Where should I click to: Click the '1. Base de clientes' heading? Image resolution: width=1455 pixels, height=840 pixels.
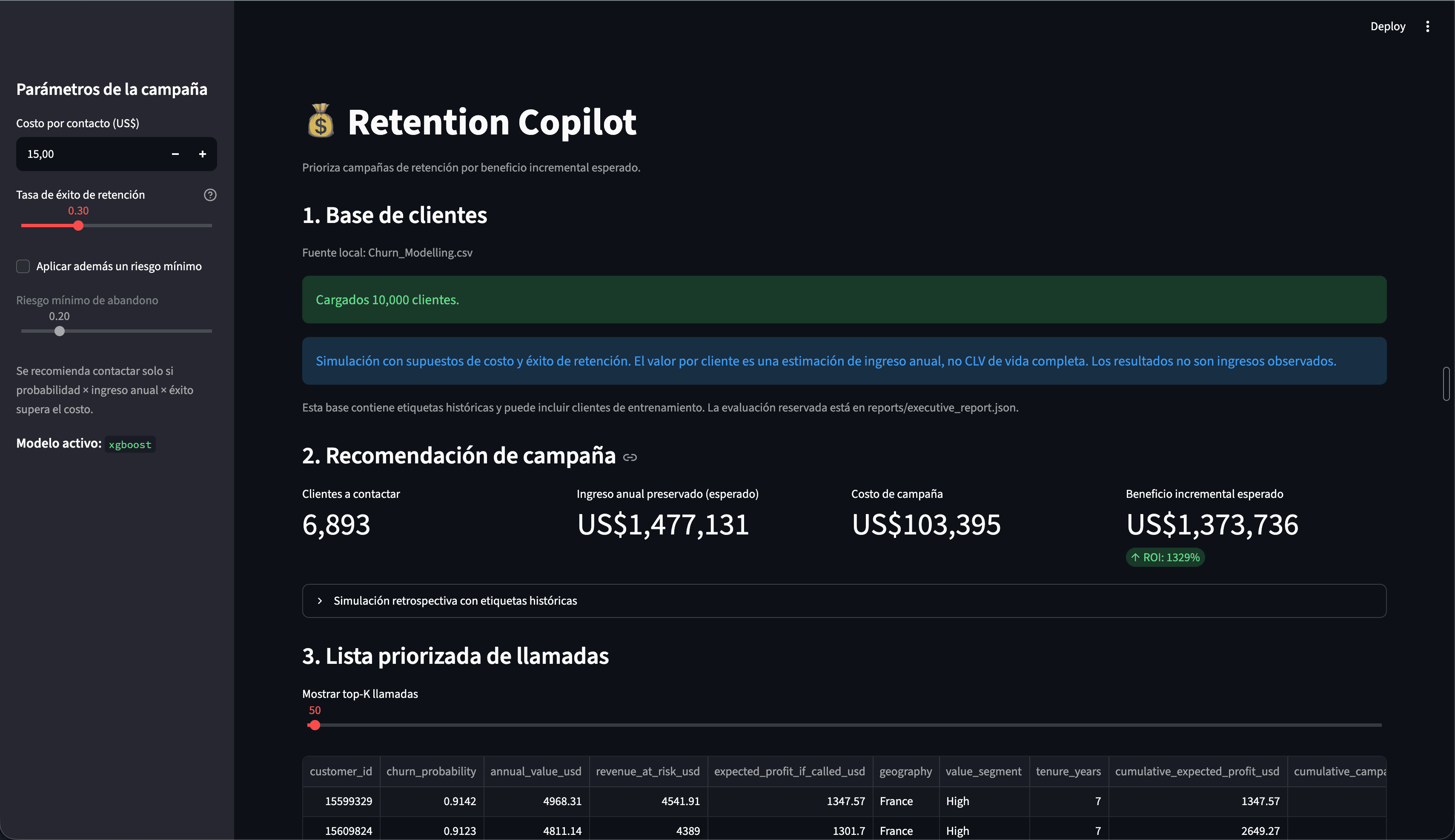tap(395, 215)
